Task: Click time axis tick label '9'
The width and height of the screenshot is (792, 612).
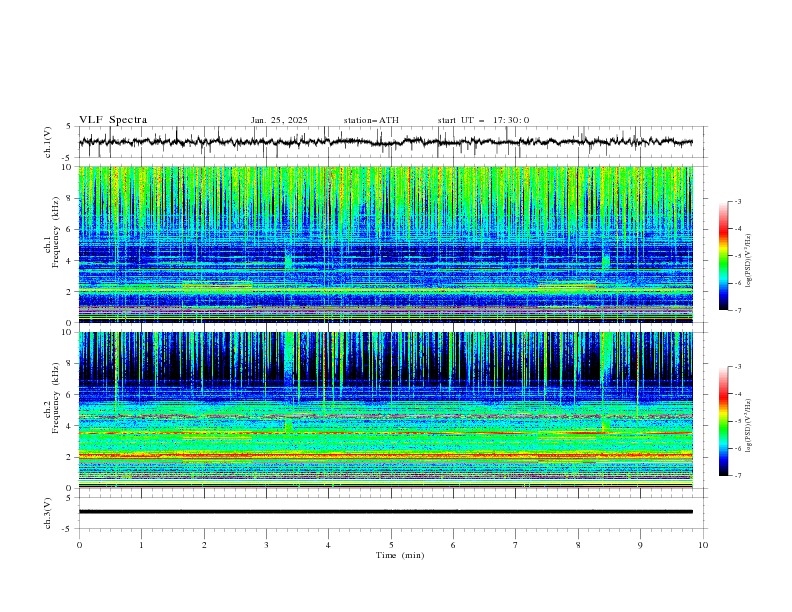Action: pos(640,545)
